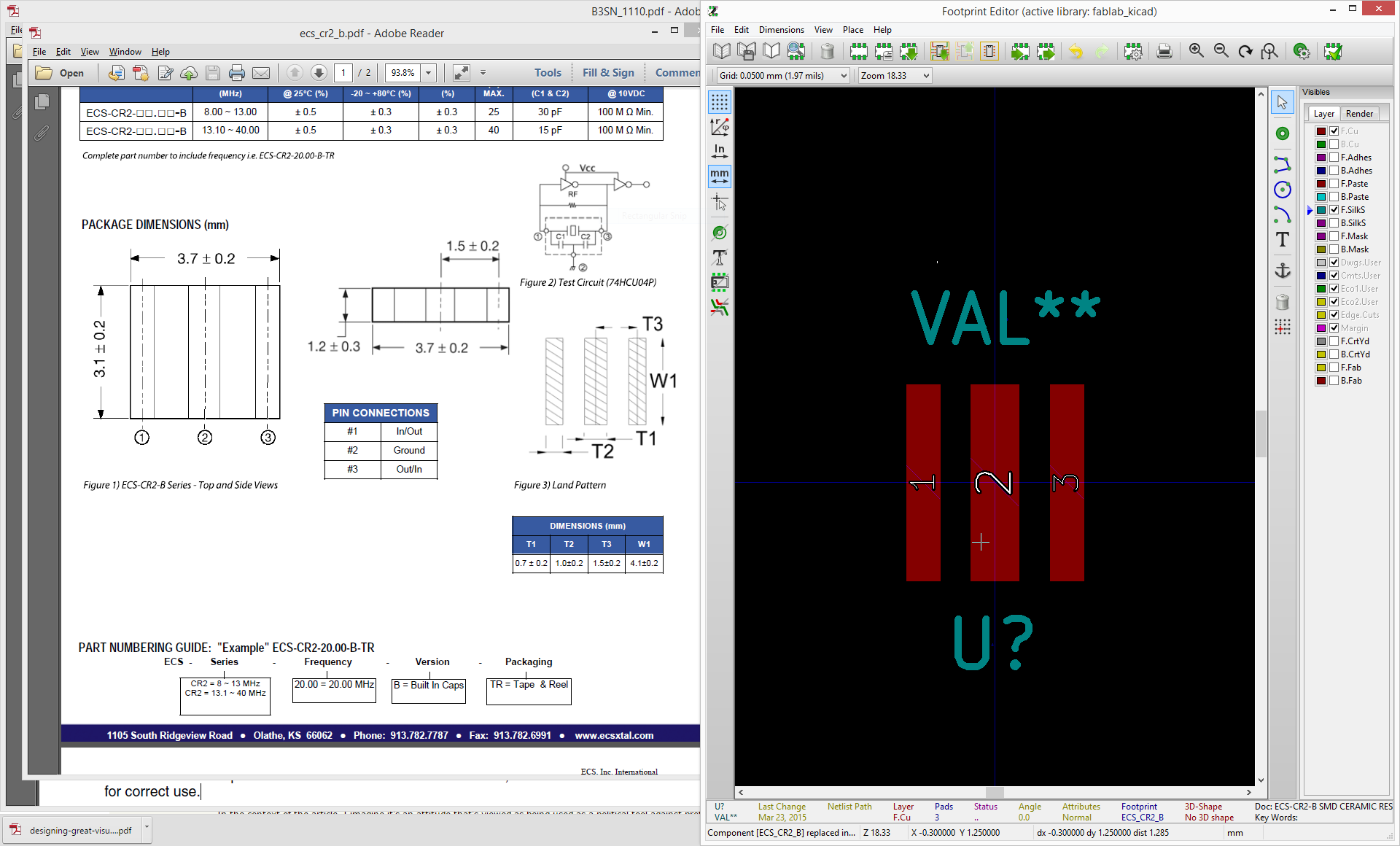The image size is (1400, 846).
Task: Click the F.Cu layer color swatch
Action: click(1321, 131)
